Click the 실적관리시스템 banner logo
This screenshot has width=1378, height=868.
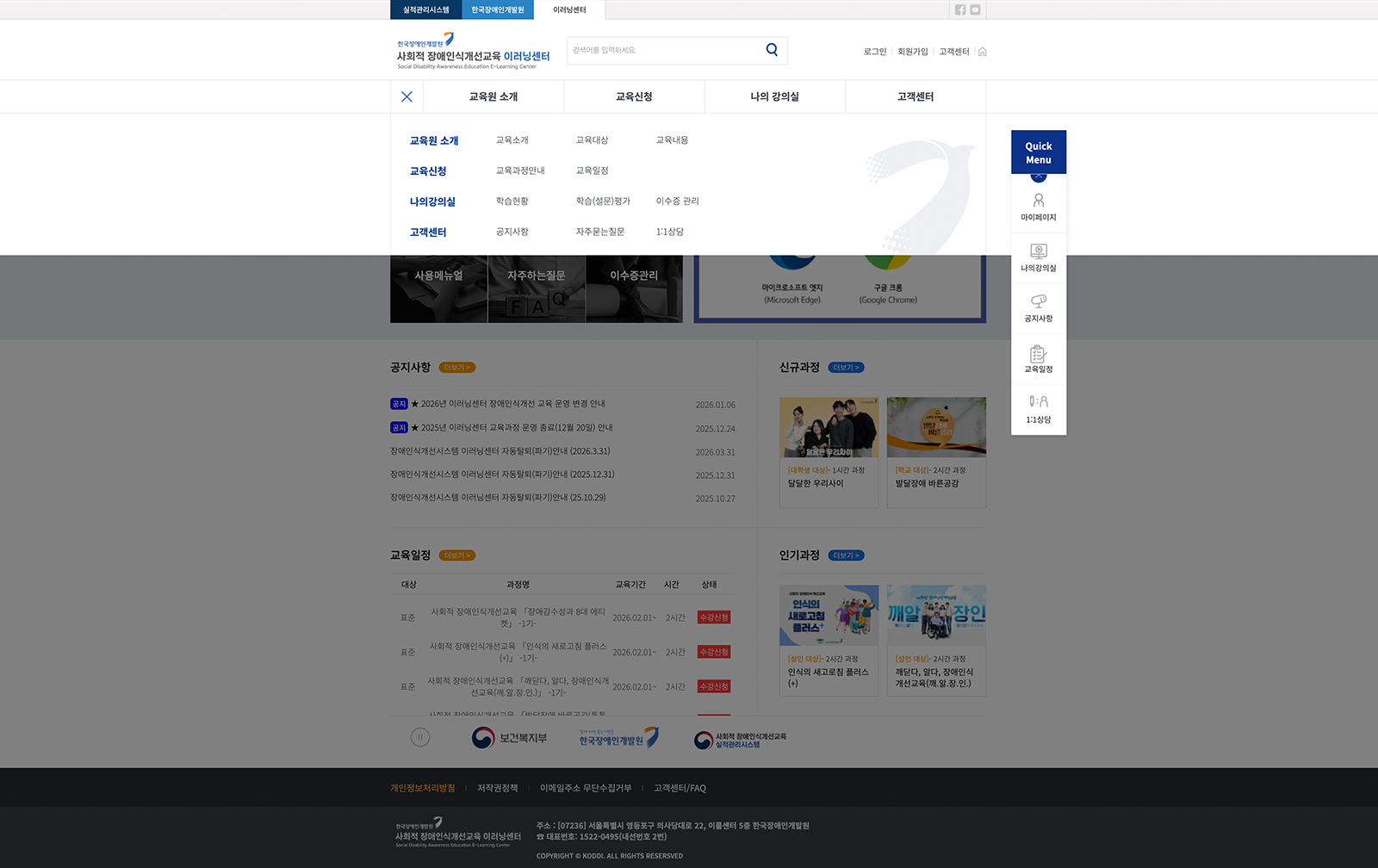click(741, 740)
